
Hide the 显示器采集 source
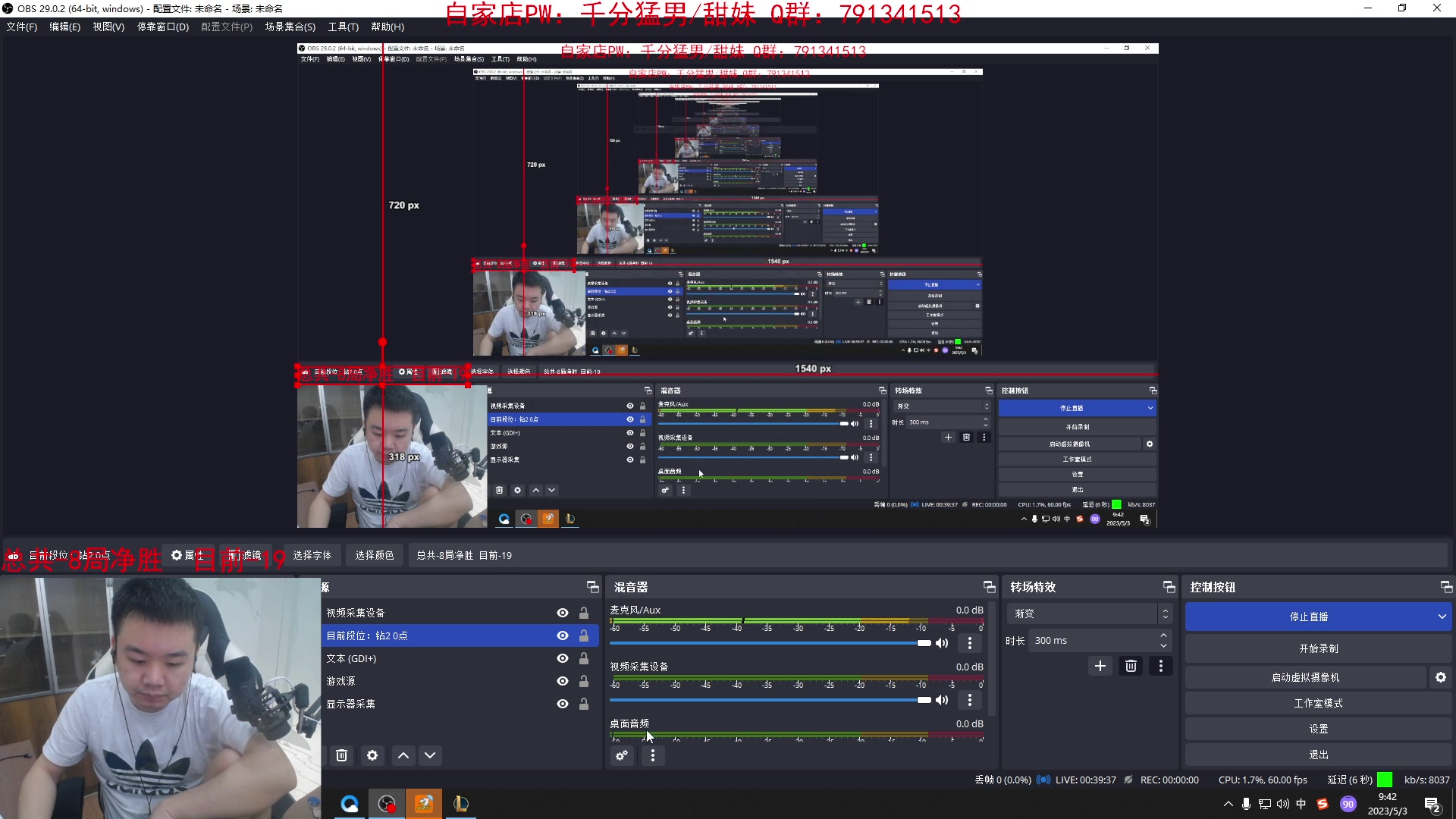pyautogui.click(x=563, y=704)
